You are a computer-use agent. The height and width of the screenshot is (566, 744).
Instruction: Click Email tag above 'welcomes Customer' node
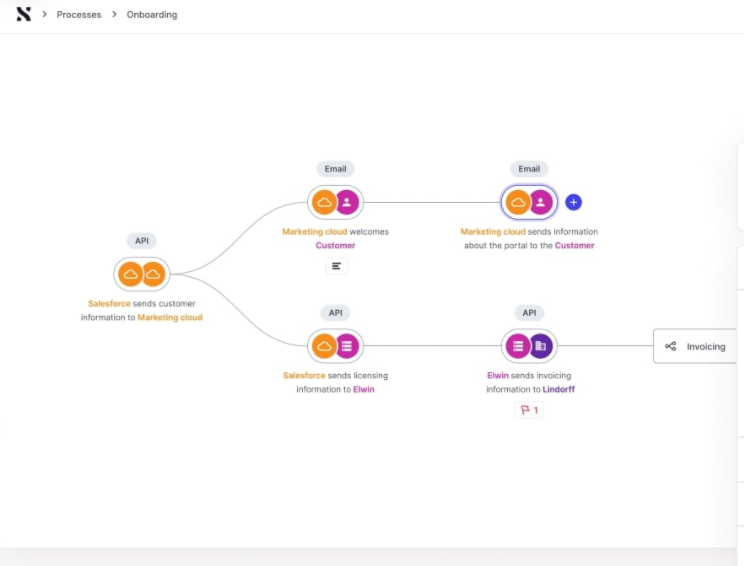pos(335,169)
